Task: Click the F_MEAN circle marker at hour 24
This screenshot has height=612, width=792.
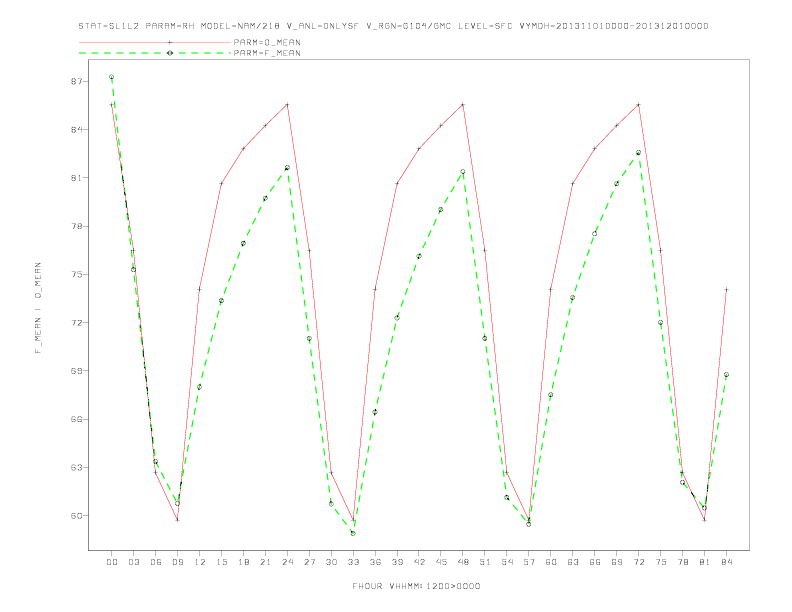Action: point(287,168)
